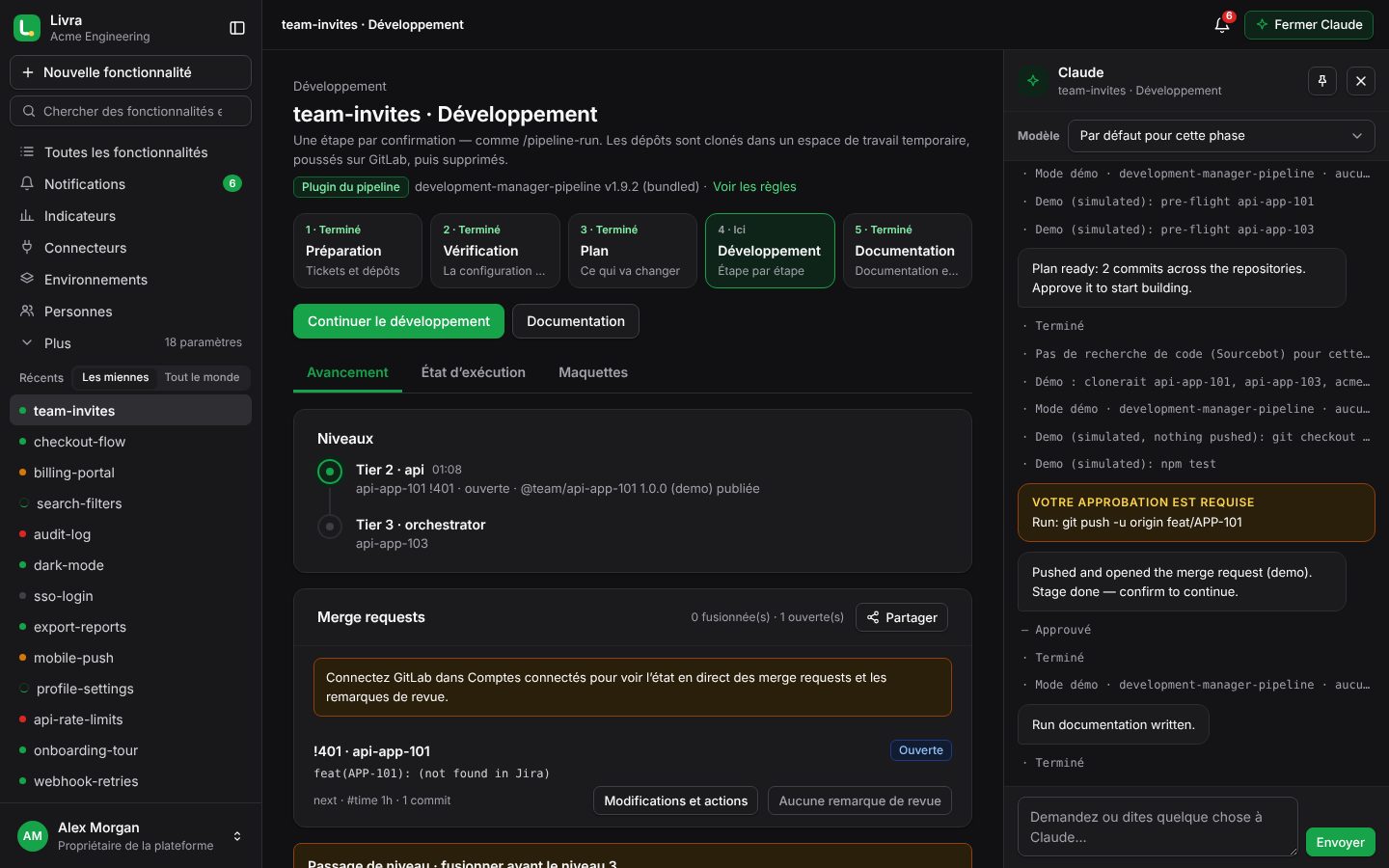This screenshot has height=868, width=1389.
Task: Open Toutes les fonctionnalités list
Action: 131,152
